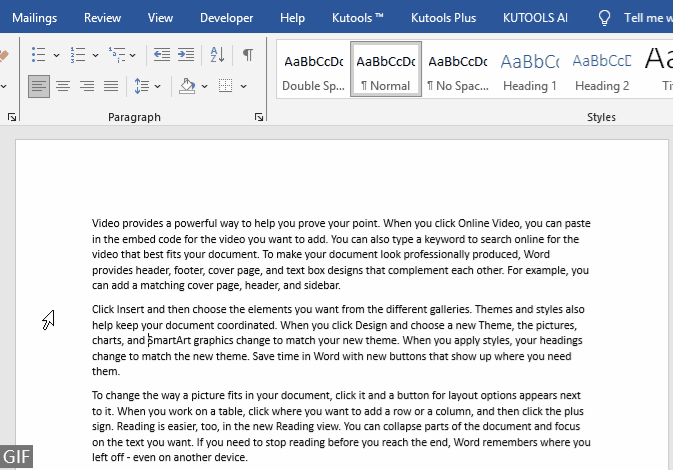Click the Borders icon
This screenshot has width=673, height=470.
pyautogui.click(x=225, y=86)
